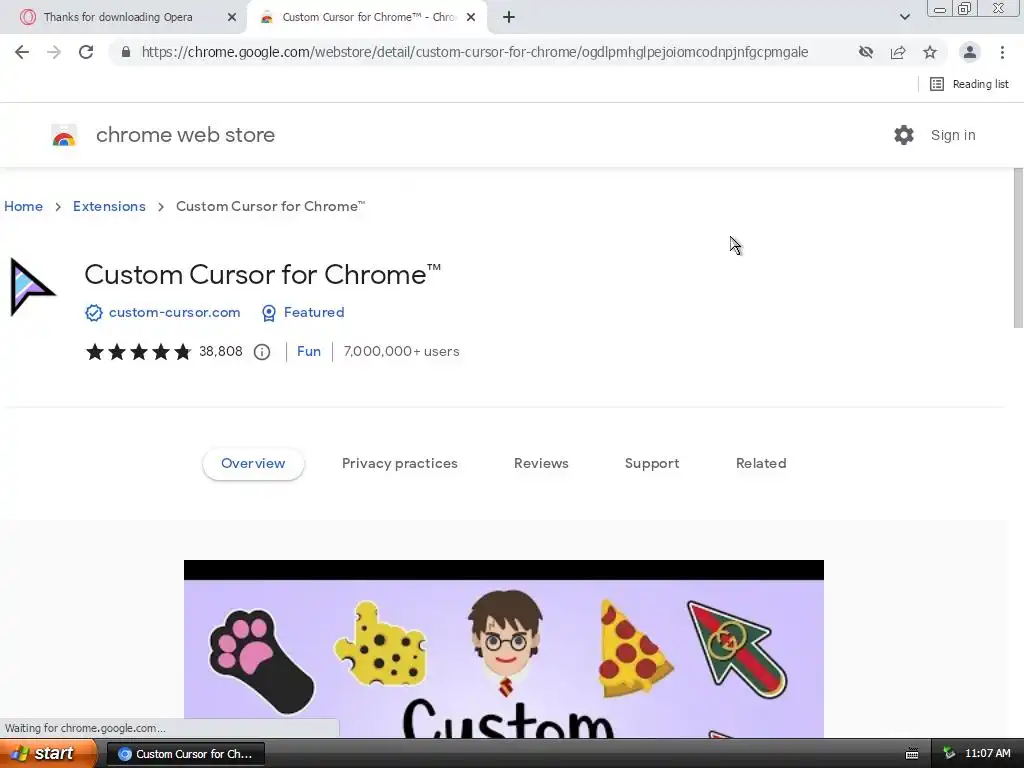Viewport: 1024px width, 768px height.
Task: Close the Thanks for downloading Opera tab
Action: click(232, 18)
